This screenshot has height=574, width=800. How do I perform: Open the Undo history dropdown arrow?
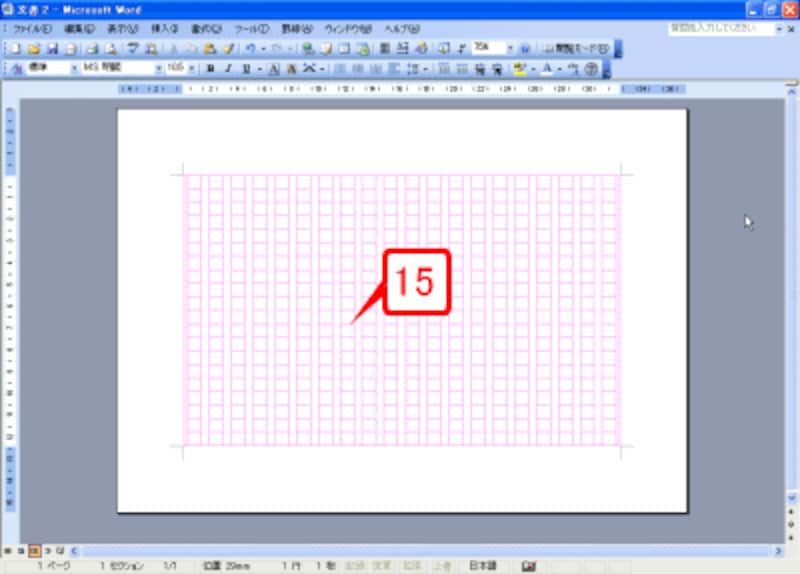(263, 49)
